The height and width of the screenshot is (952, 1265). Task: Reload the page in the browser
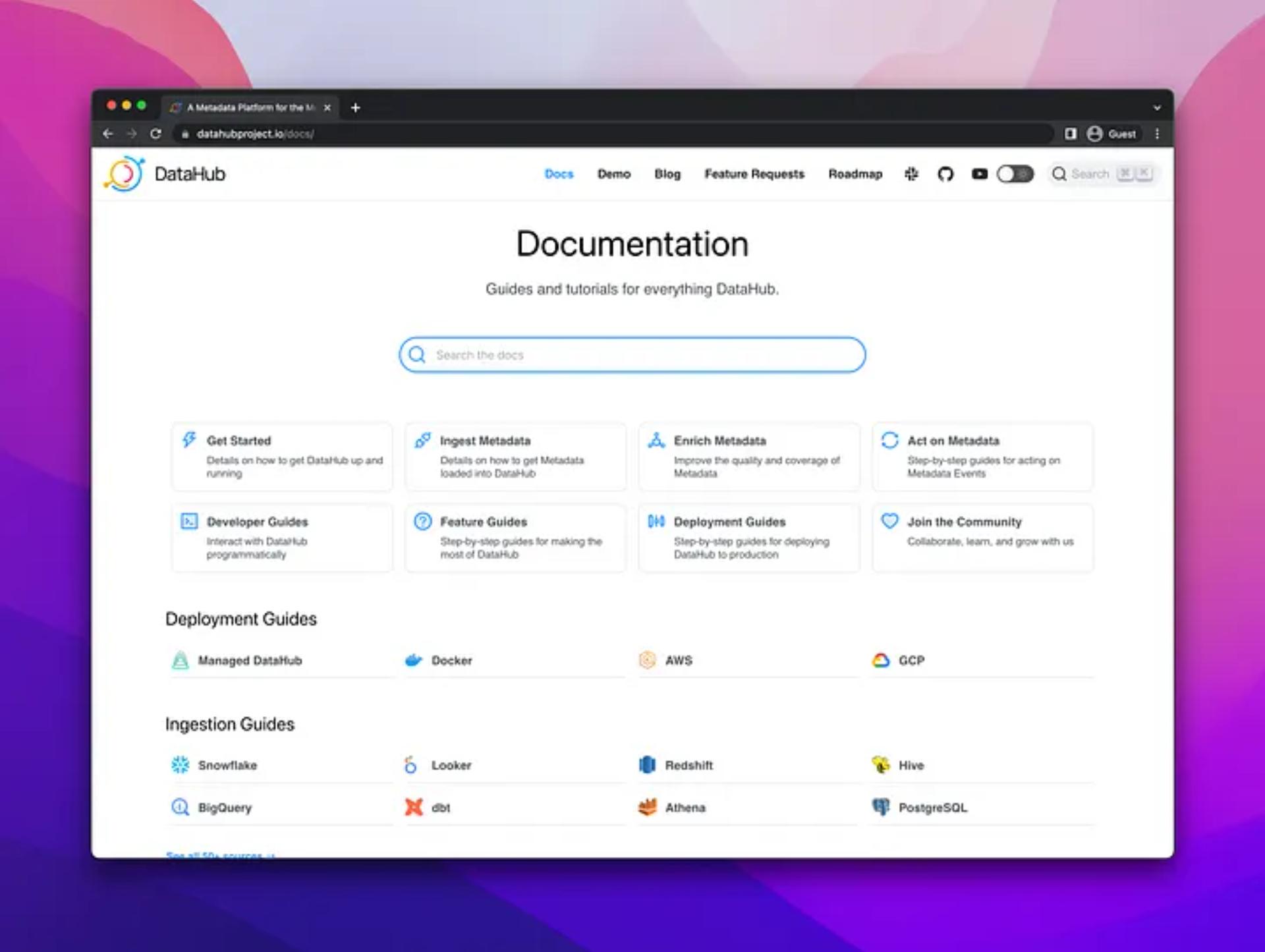point(155,134)
